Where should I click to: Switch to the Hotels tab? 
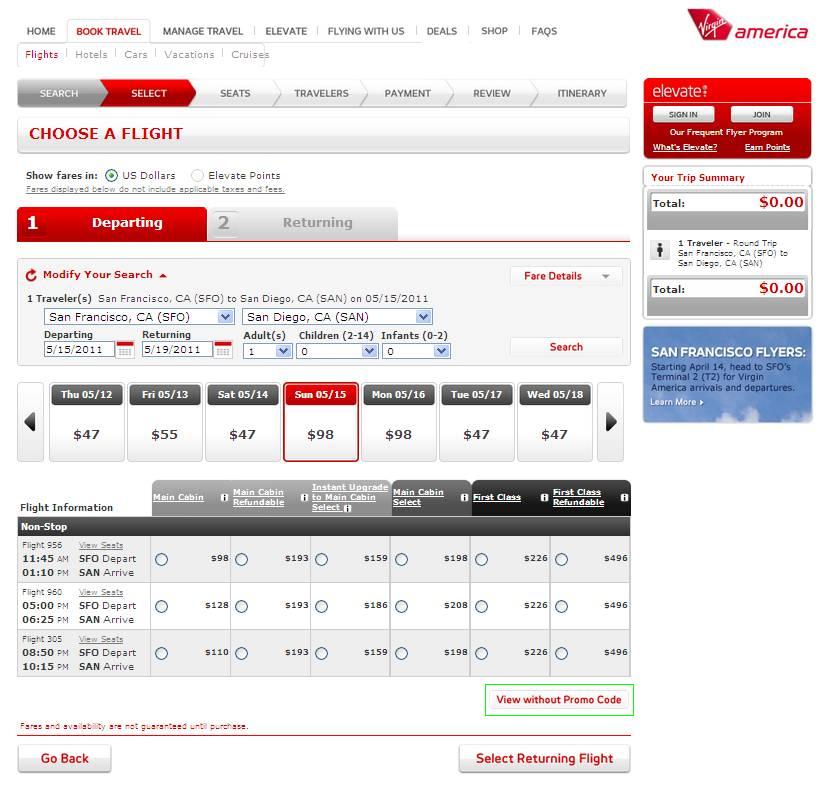tap(91, 55)
